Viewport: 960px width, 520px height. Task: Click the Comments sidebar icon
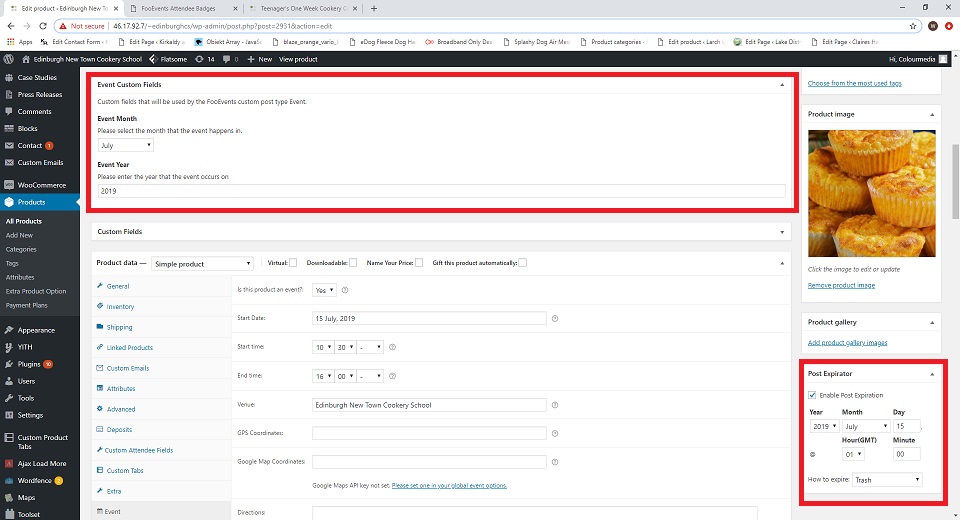tap(9, 112)
